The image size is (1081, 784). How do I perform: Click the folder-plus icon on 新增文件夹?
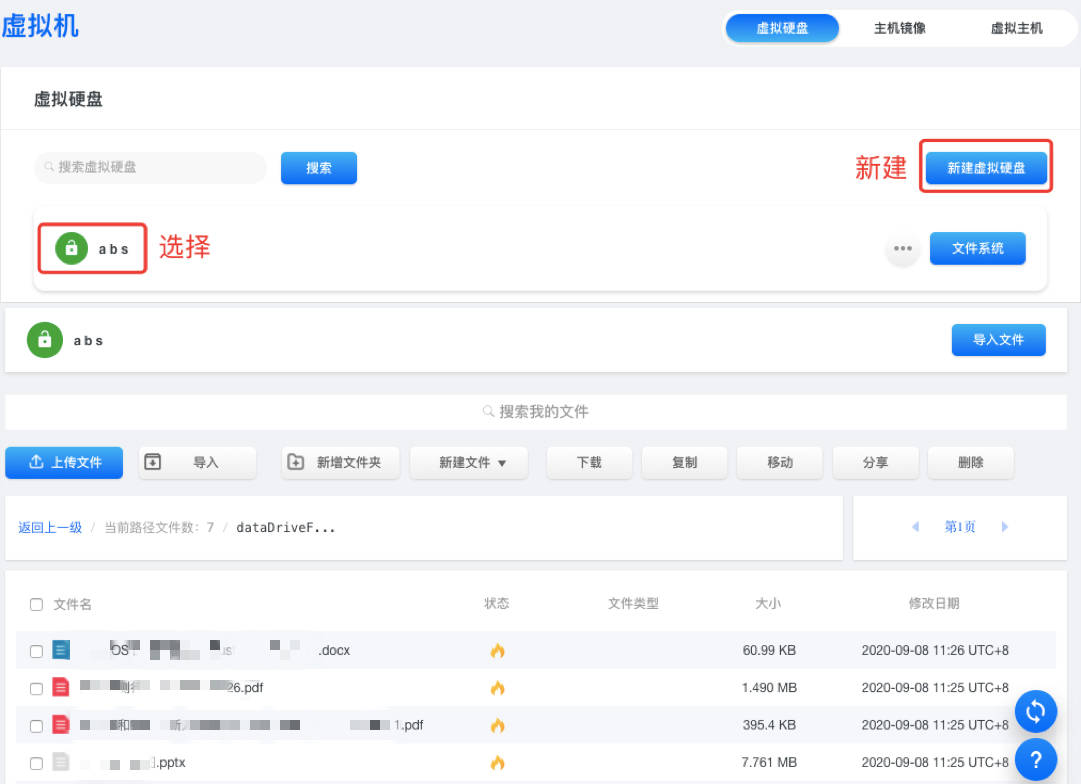(296, 461)
